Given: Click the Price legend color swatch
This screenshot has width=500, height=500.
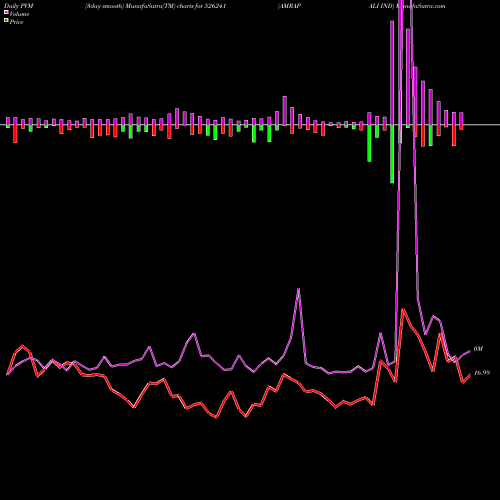Looking at the screenshot, I should pyautogui.click(x=6, y=21).
